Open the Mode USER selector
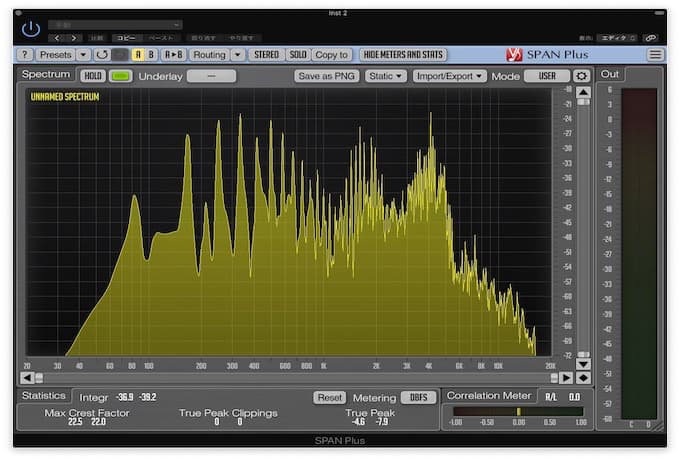The height and width of the screenshot is (460, 680). tap(547, 76)
